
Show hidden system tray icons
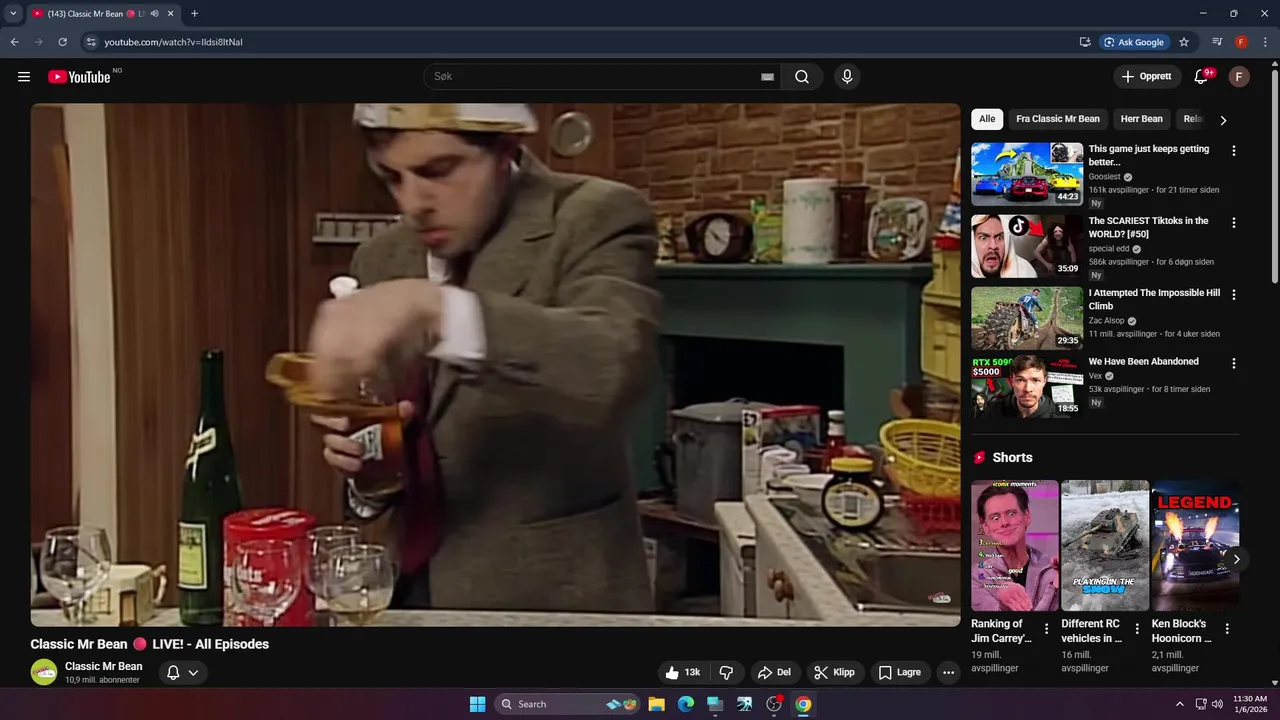point(1179,704)
